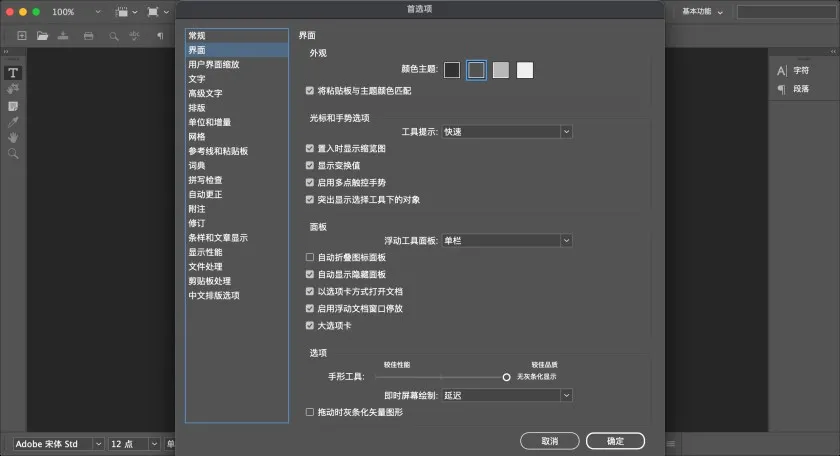Select the Note tool in left toolbar
Image resolution: width=840 pixels, height=456 pixels.
click(x=13, y=106)
